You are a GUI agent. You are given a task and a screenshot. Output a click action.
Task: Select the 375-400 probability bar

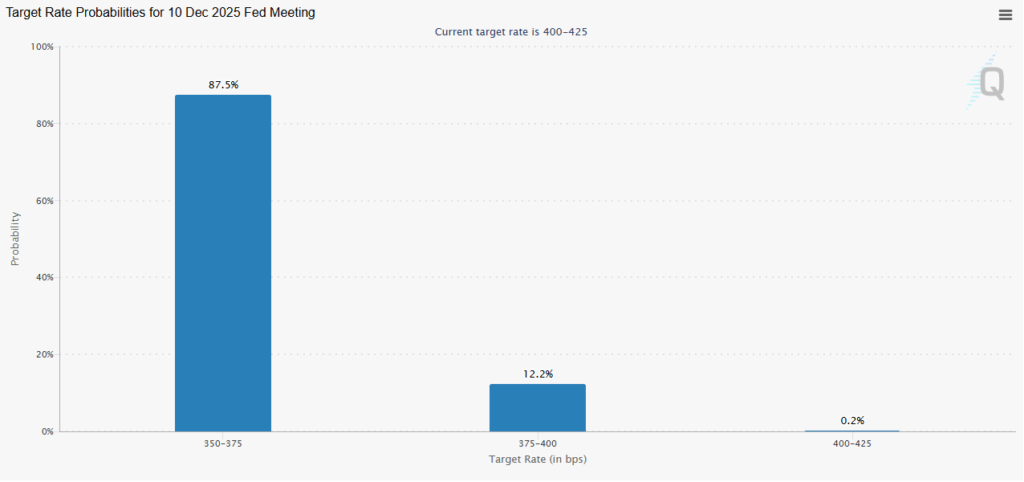click(x=537, y=408)
